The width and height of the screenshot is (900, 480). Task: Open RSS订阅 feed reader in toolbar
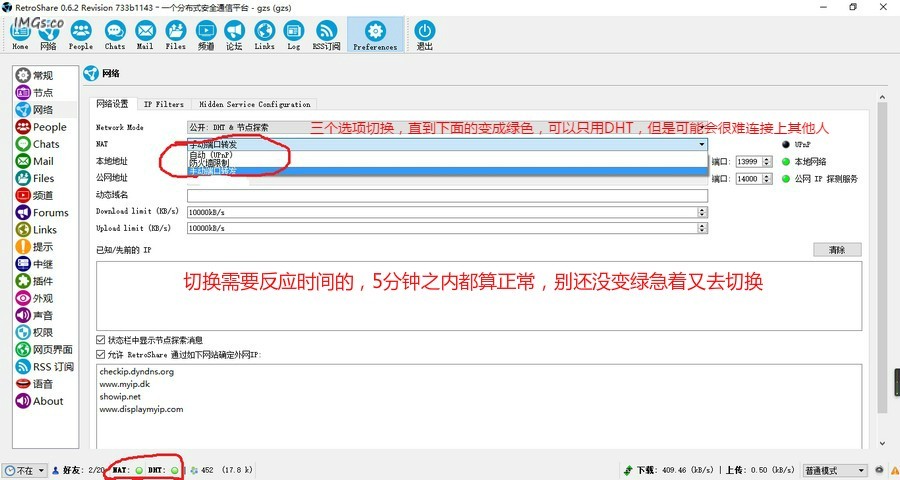326,34
